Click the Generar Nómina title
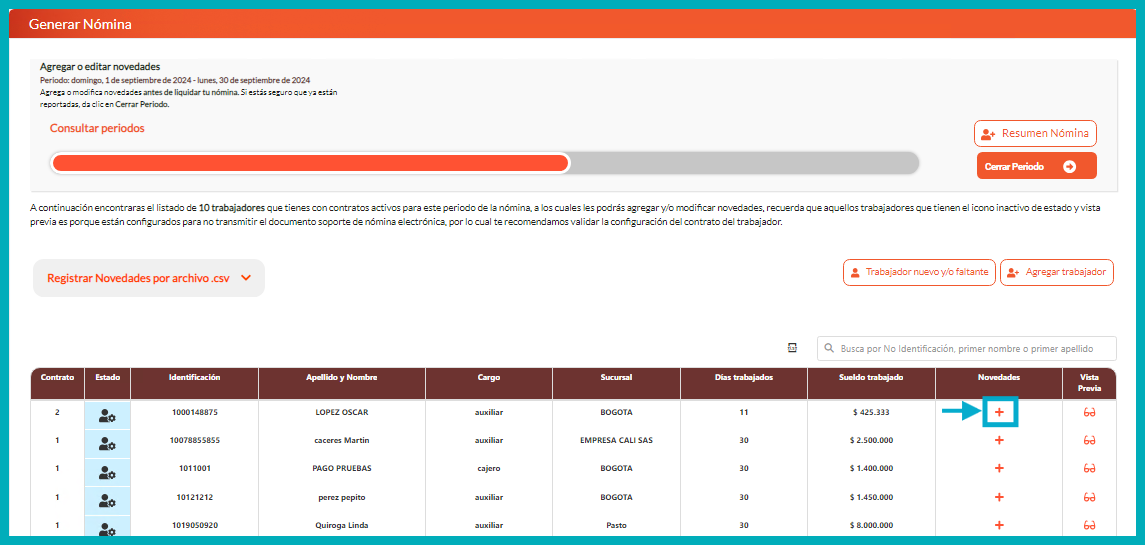The image size is (1145, 545). pos(80,24)
